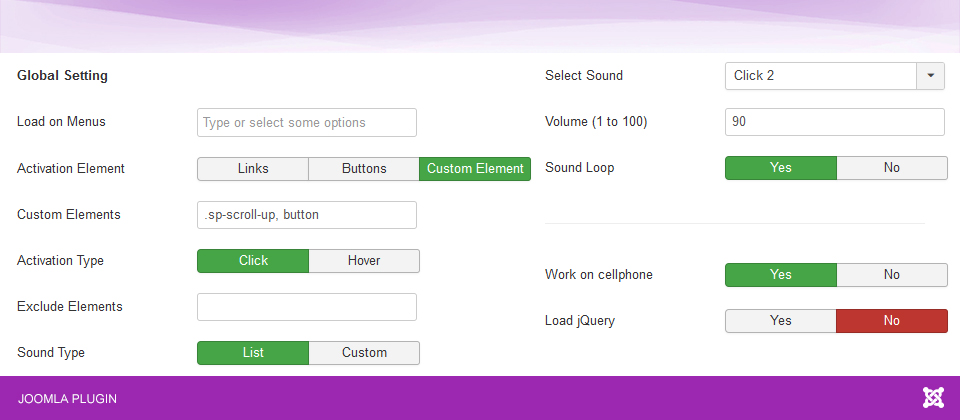This screenshot has height=420, width=960.
Task: Click the Joomla logo icon in footer
Action: 933,398
